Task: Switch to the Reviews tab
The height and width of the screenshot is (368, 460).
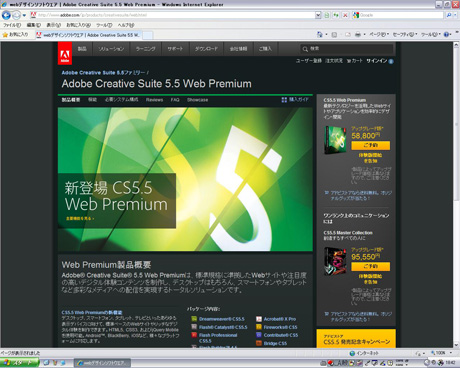Action: 154,100
